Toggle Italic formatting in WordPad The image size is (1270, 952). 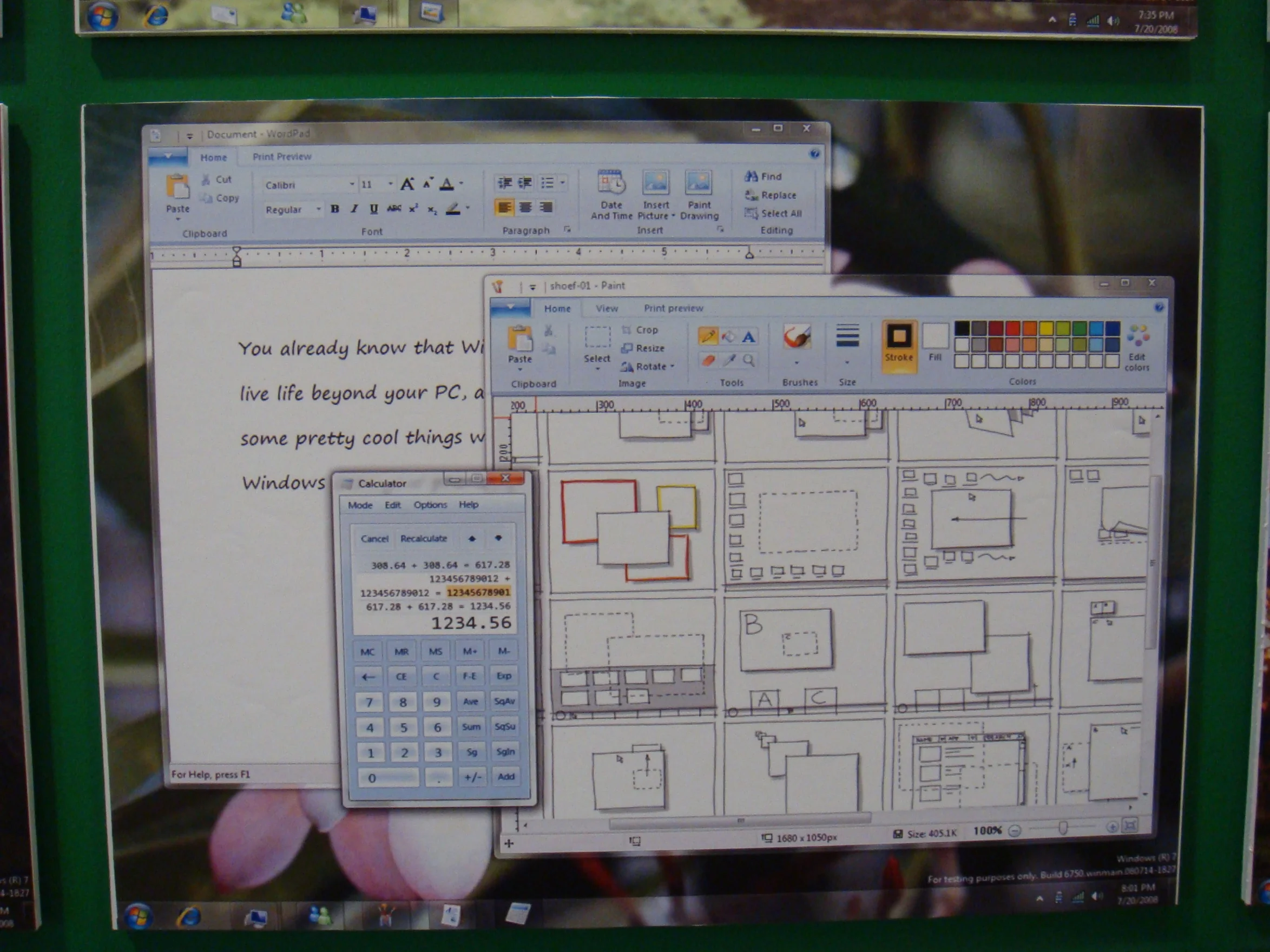point(354,209)
